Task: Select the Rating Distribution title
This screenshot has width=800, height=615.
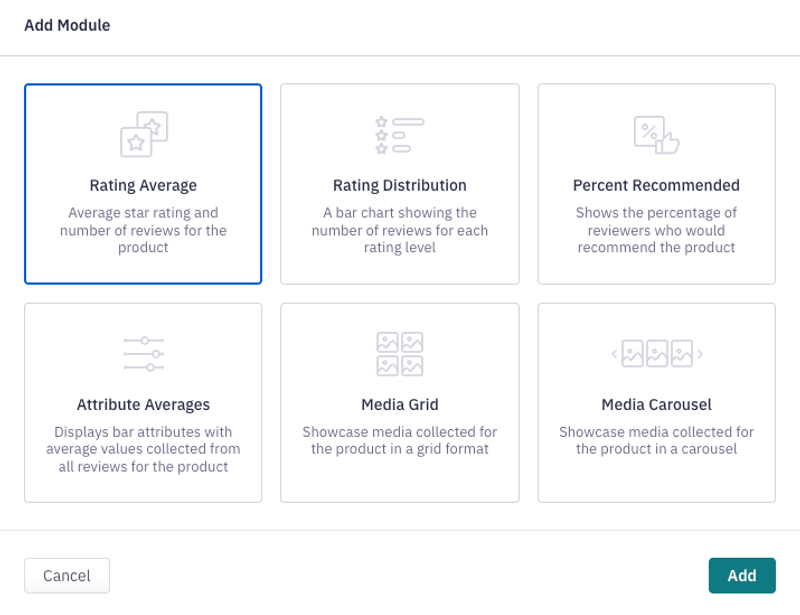Action: [x=399, y=185]
